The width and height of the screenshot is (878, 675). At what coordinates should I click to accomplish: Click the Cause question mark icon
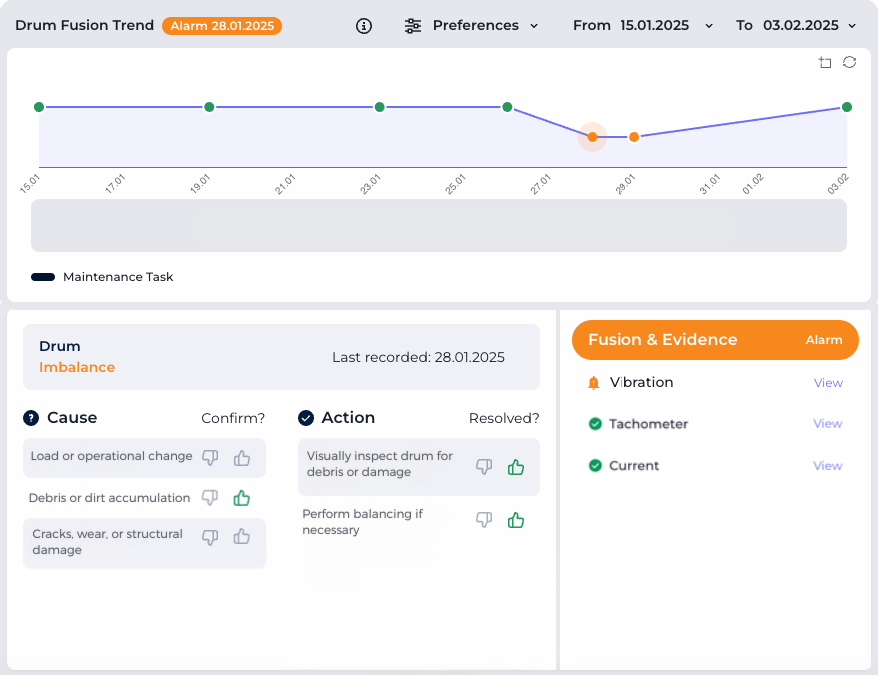click(31, 418)
